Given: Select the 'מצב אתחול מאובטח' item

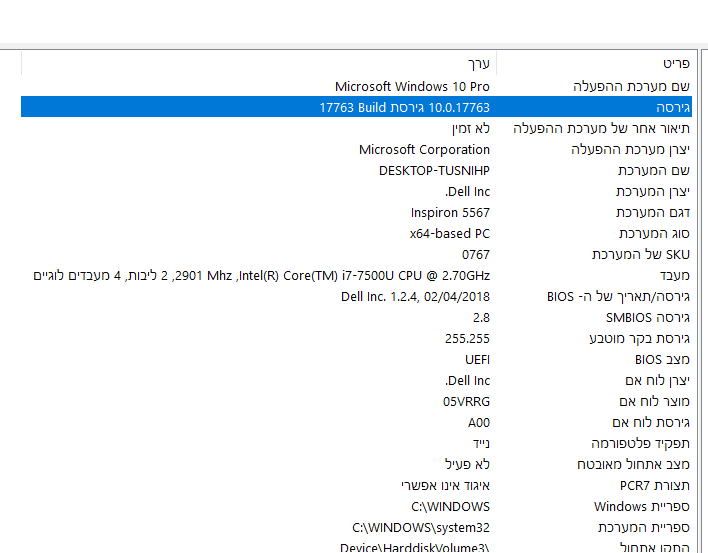Looking at the screenshot, I should (633, 465).
